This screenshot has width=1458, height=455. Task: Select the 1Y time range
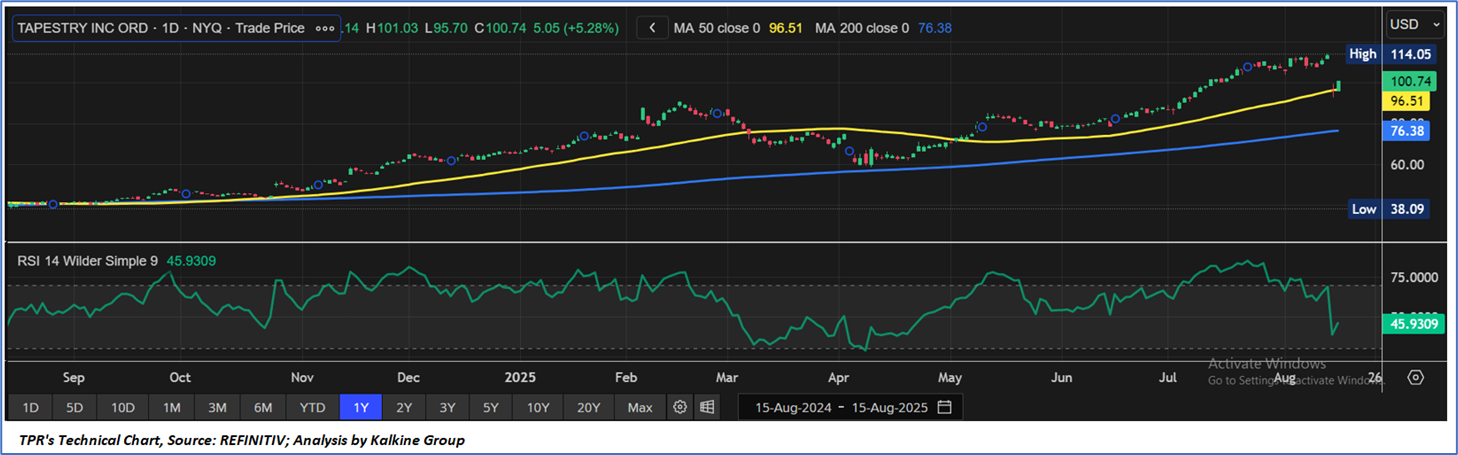click(x=361, y=407)
